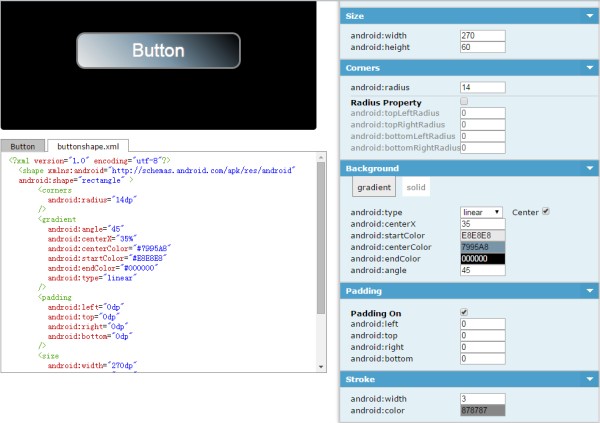Edit the Size android:width field 270
The height and width of the screenshot is (423, 600).
pos(483,36)
